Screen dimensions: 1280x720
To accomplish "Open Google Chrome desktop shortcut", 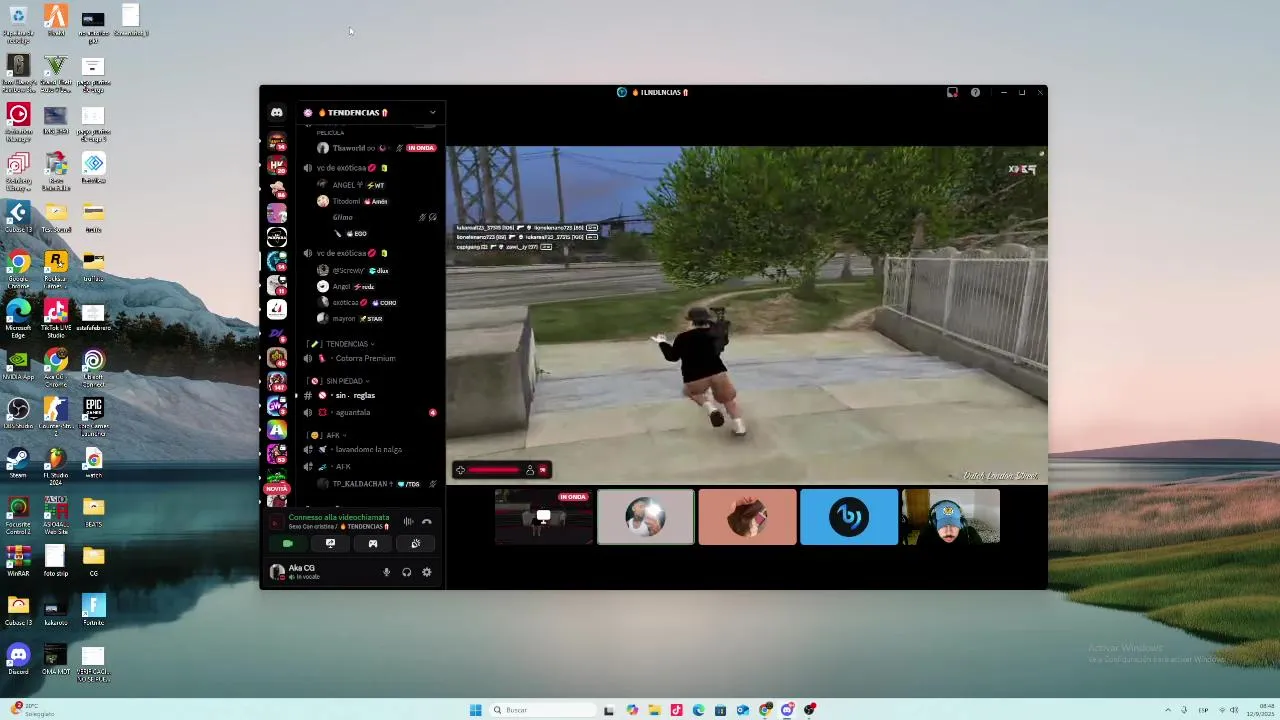I will [x=18, y=268].
